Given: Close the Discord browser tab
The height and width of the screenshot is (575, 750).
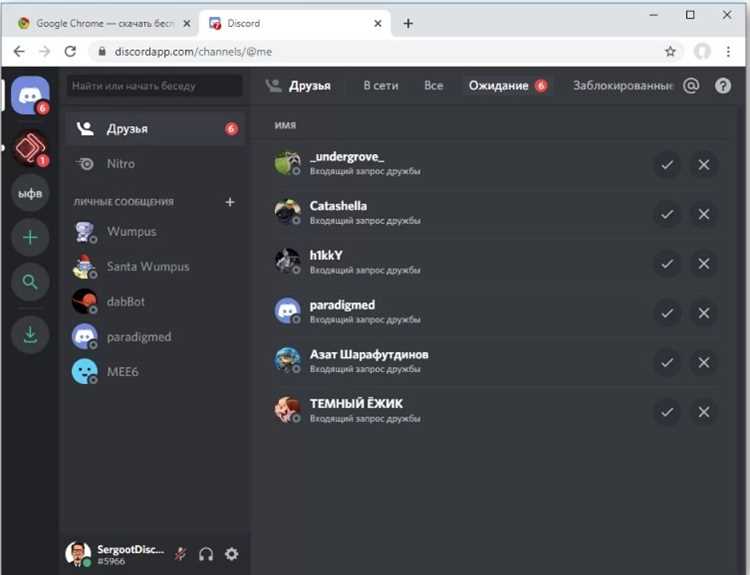Looking at the screenshot, I should (377, 23).
